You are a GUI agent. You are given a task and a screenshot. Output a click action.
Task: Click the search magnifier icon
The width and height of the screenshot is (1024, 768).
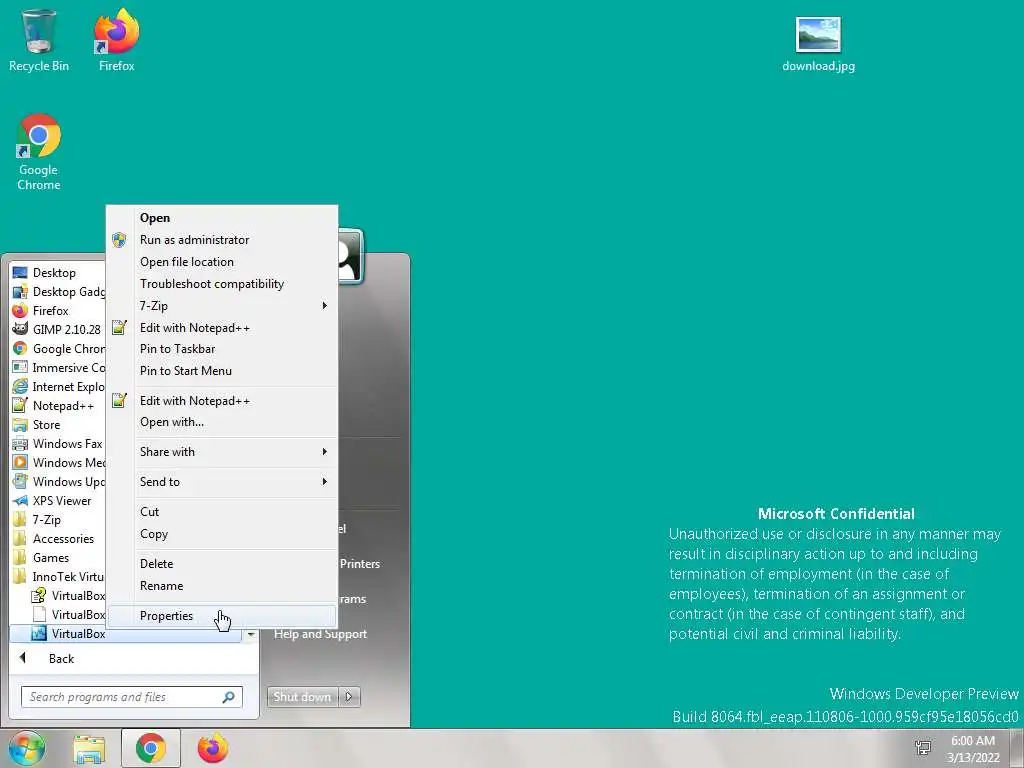point(229,697)
